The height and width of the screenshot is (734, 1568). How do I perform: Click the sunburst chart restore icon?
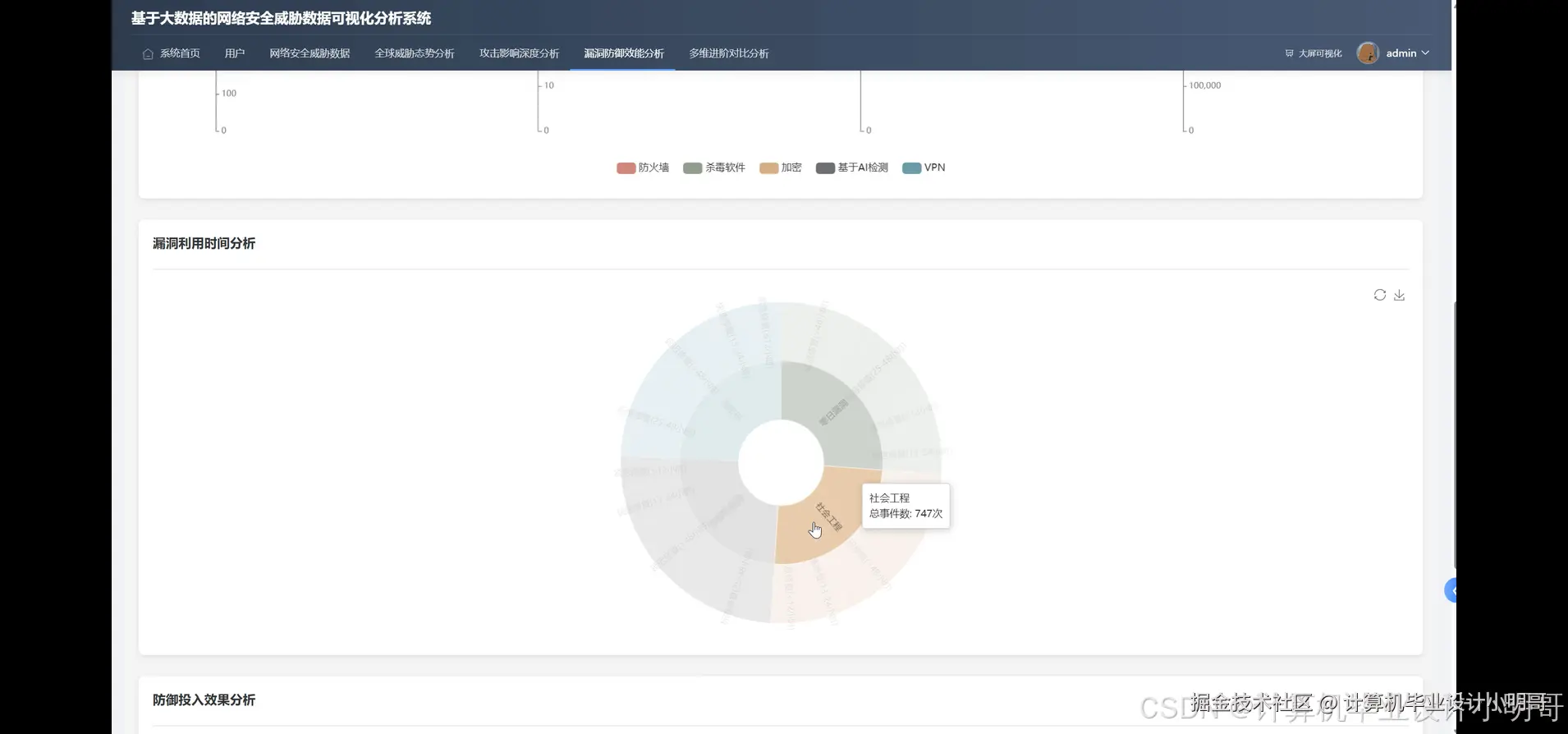pos(1380,295)
